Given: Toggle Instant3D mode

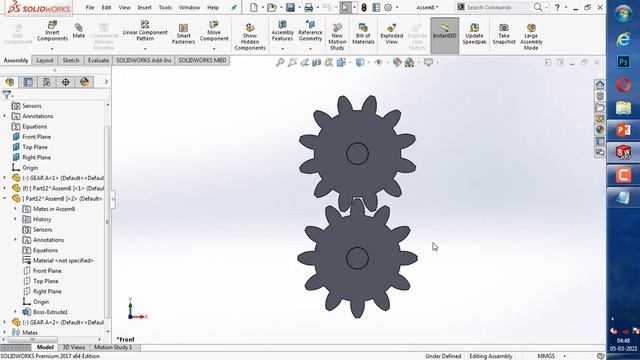Looking at the screenshot, I should (444, 35).
